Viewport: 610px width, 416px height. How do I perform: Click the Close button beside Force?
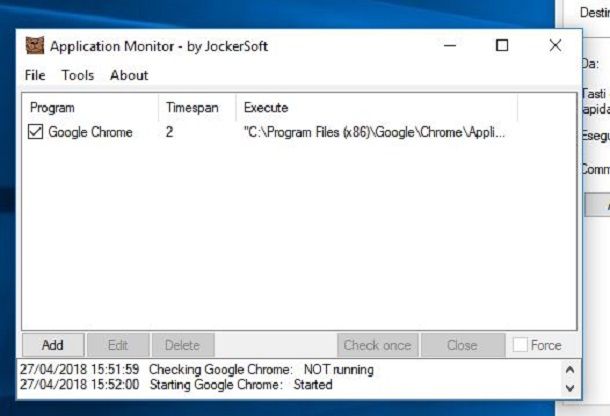pos(463,345)
